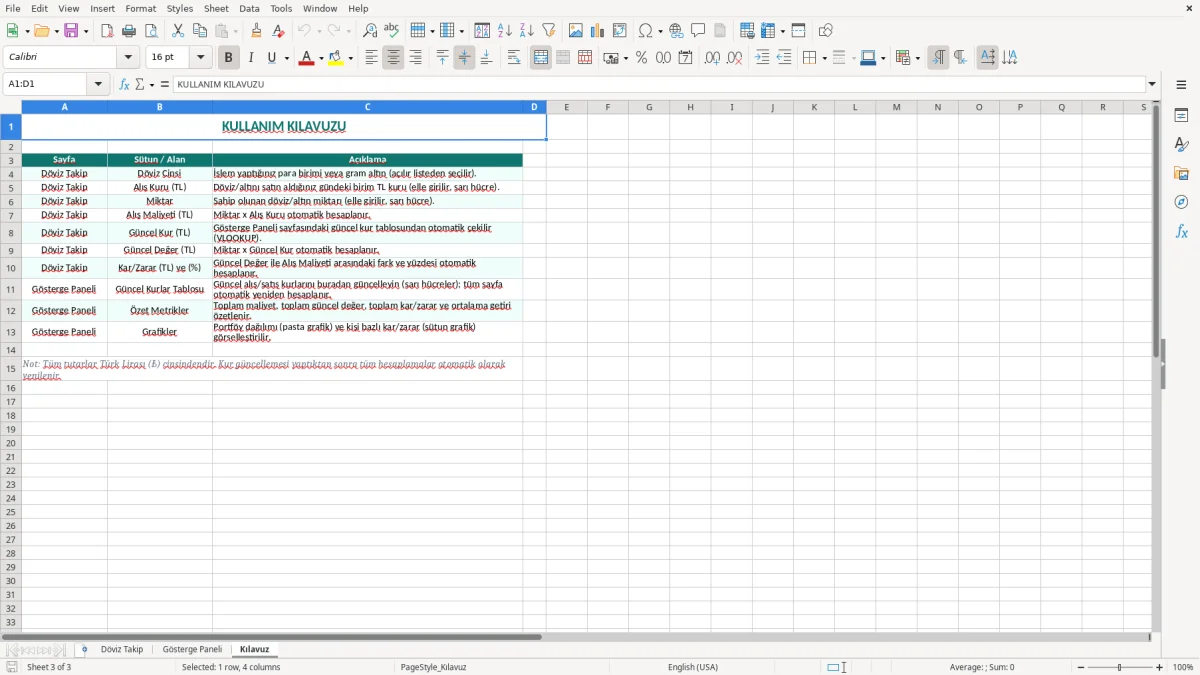Switch to the Gösterge Paneli sheet tab

192,650
